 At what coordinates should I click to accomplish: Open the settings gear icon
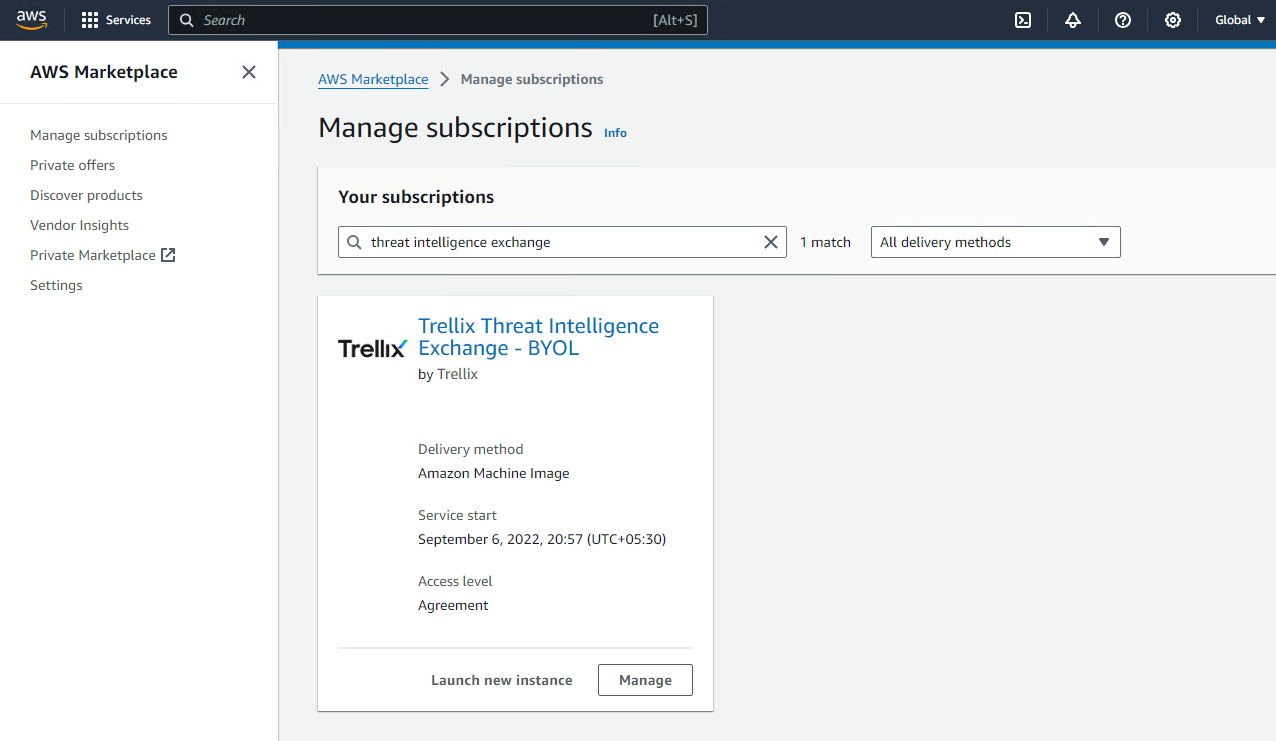1173,20
